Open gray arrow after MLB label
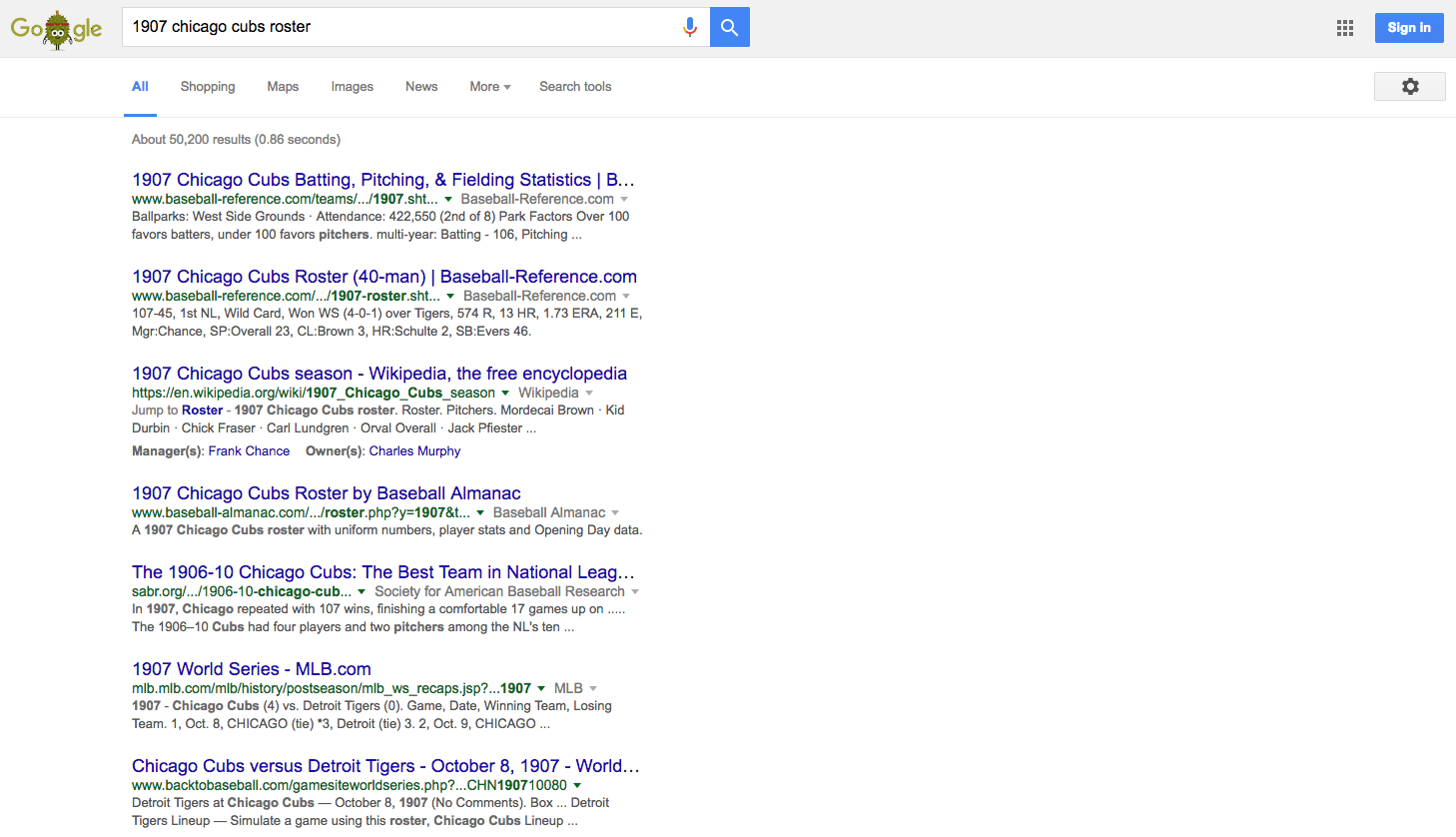The image size is (1456, 837). click(x=593, y=689)
